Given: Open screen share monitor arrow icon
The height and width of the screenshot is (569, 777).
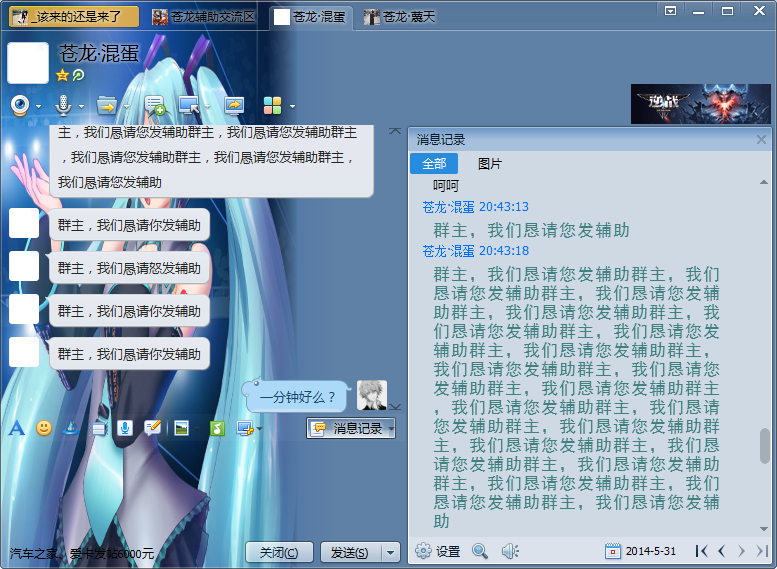Looking at the screenshot, I should pos(234,106).
